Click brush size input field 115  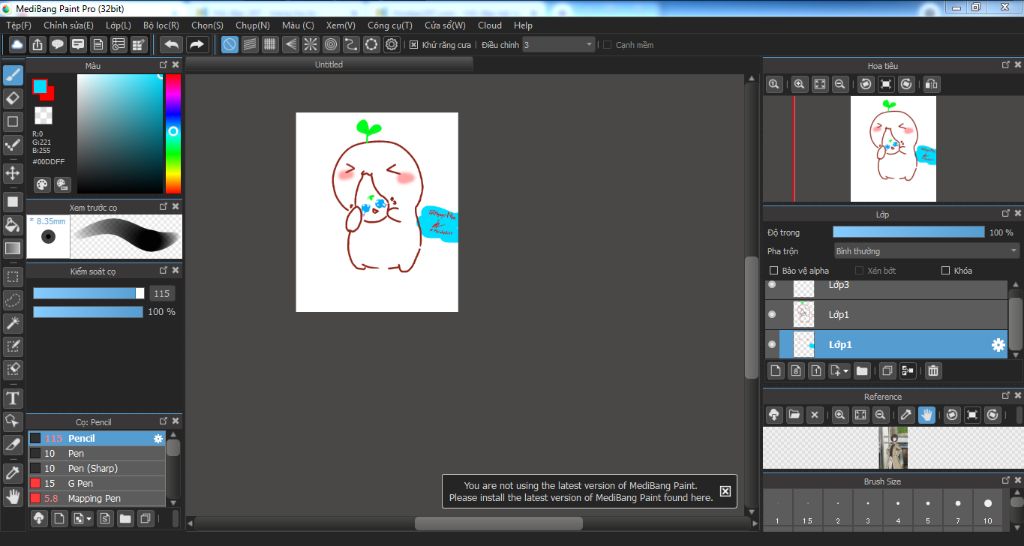pos(161,294)
